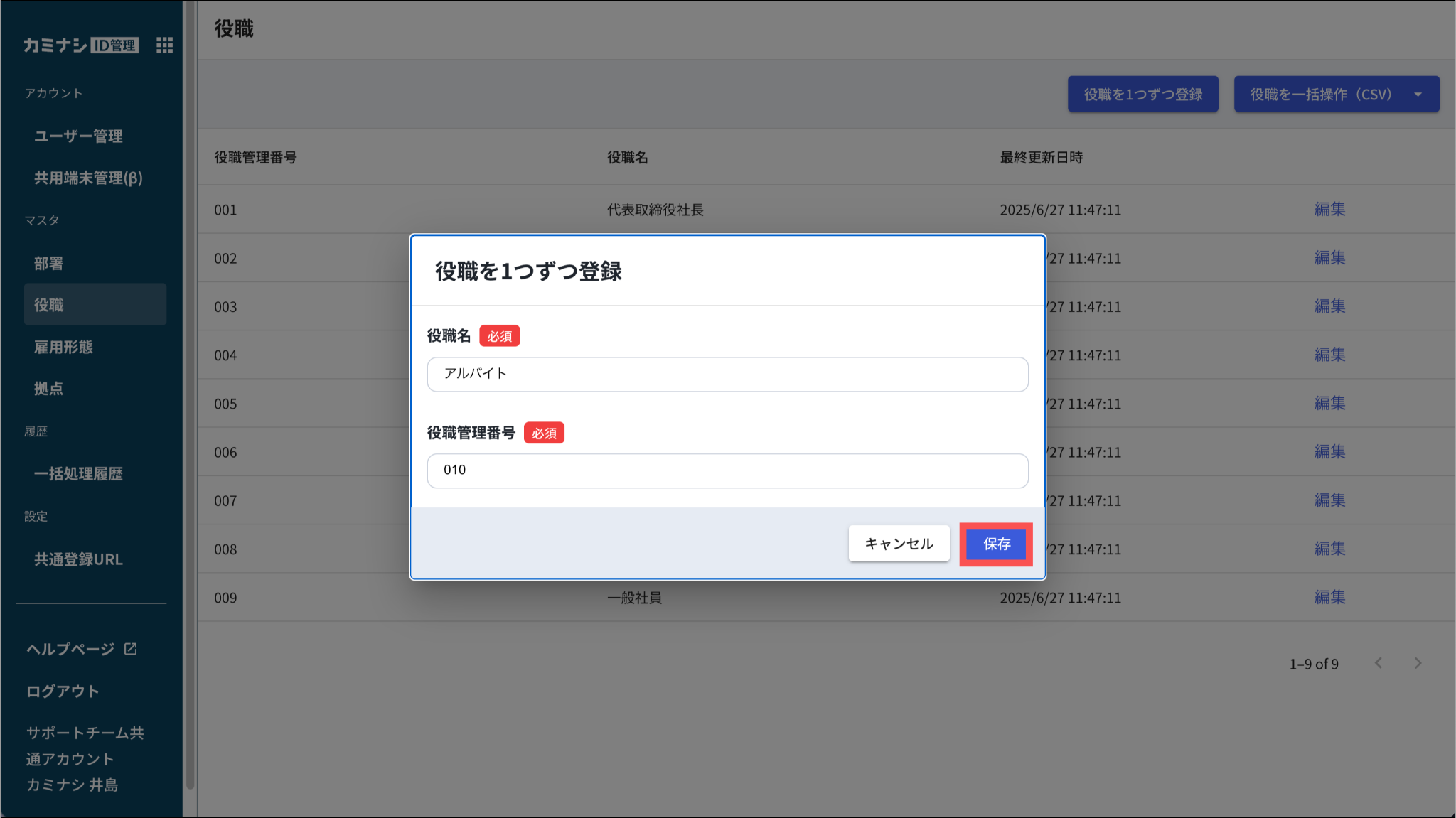Select 共用端末管理(β) sidebar item
Screen dimensions: 1456x818
pyautogui.click(x=88, y=178)
